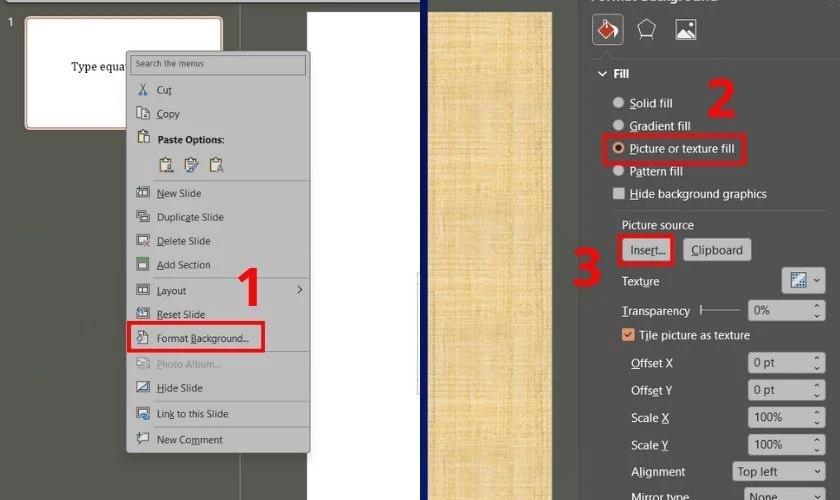Open the Picture tab icon
Viewport: 840px width, 500px height.
pyautogui.click(x=686, y=29)
